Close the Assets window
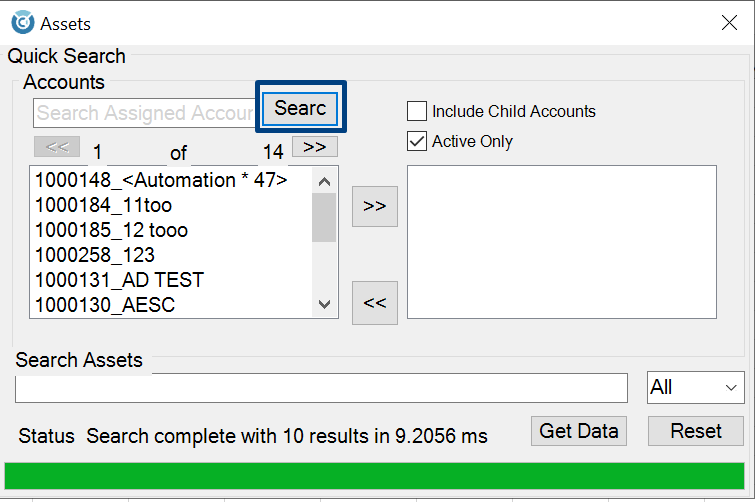Image resolution: width=755 pixels, height=502 pixels. pyautogui.click(x=730, y=23)
